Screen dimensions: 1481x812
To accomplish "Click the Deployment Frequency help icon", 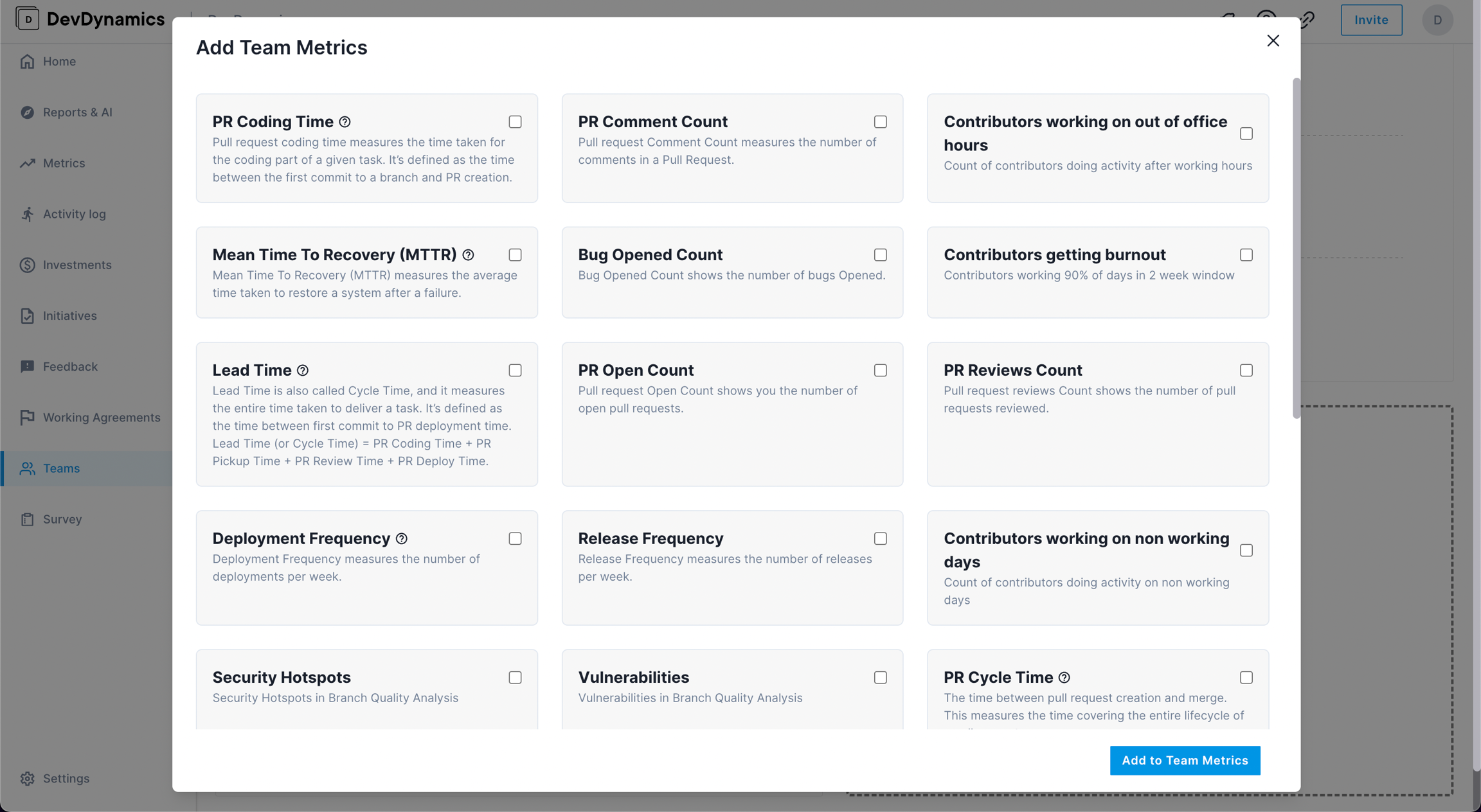I will coord(402,539).
